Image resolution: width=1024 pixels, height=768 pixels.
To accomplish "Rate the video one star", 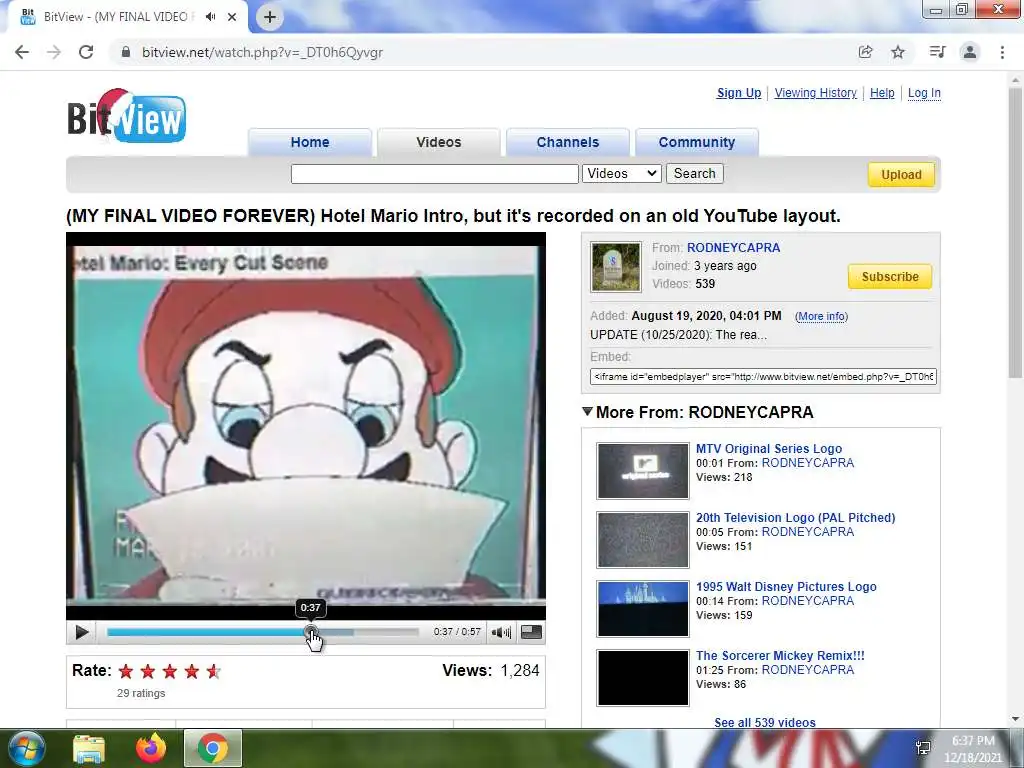I will [x=126, y=671].
